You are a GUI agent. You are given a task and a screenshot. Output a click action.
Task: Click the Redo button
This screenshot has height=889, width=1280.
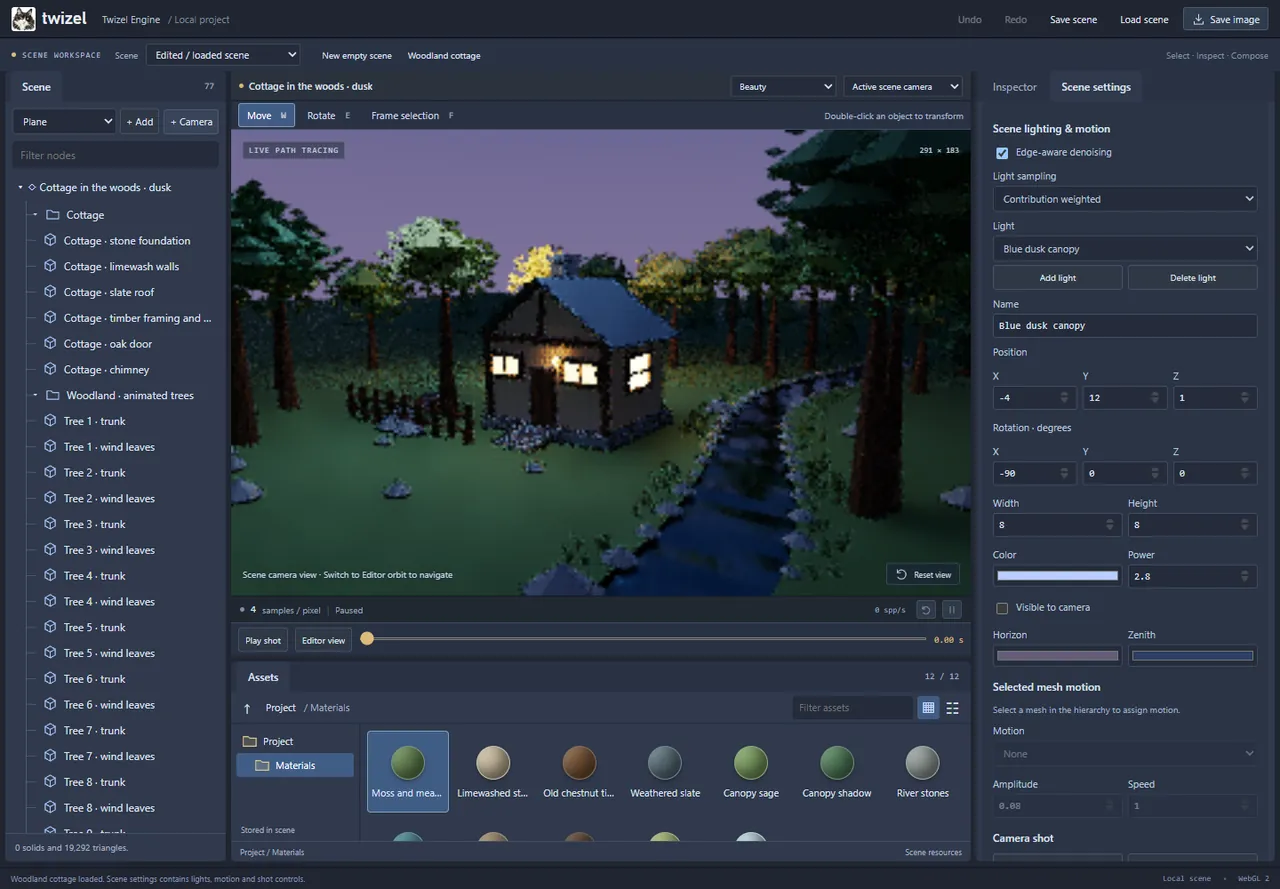point(1015,19)
